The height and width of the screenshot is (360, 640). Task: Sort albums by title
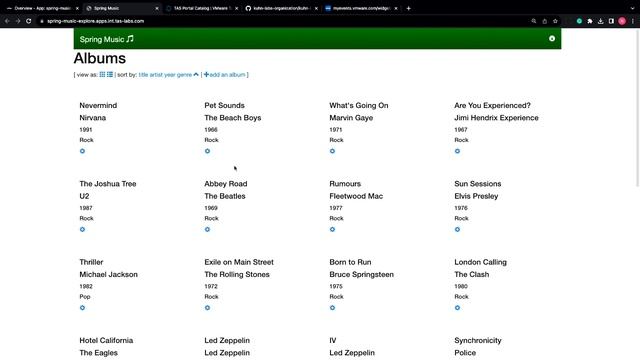pyautogui.click(x=143, y=75)
